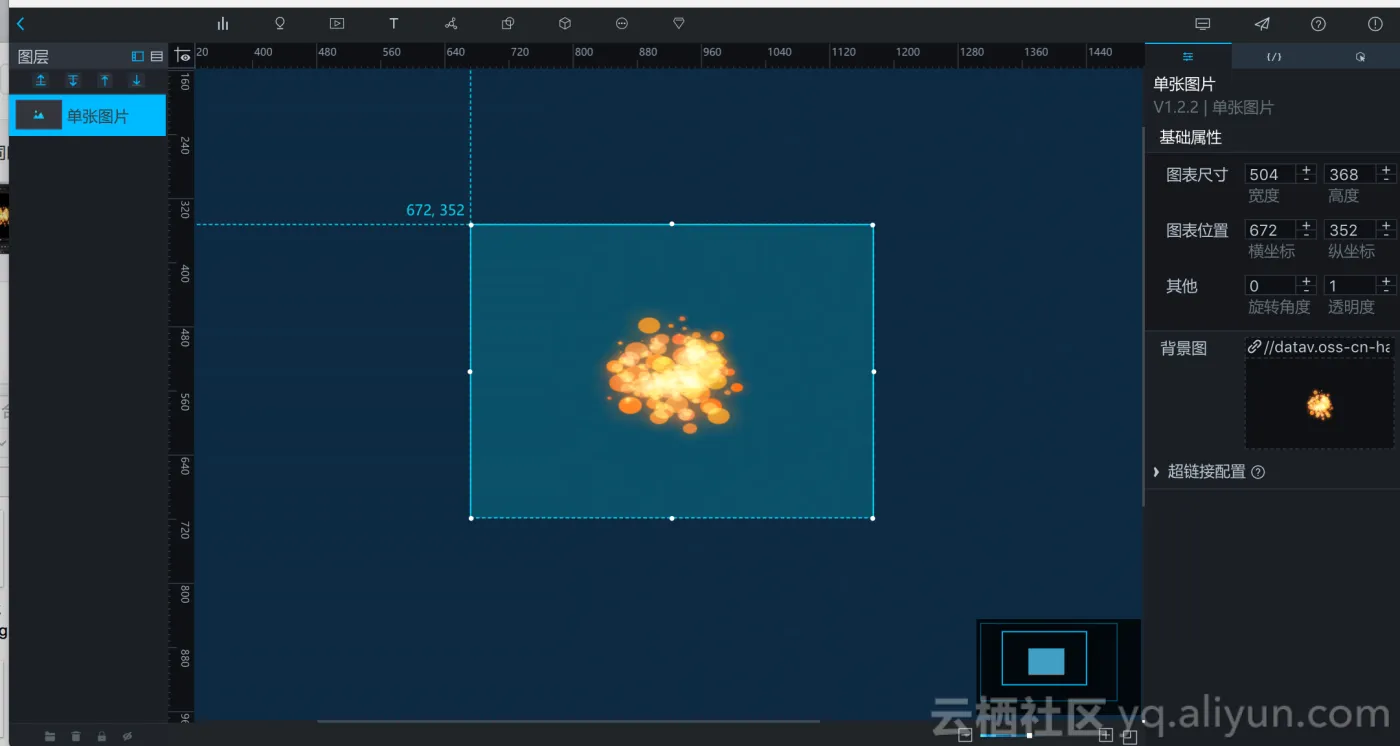Click the width input showing 504
The image size is (1400, 746).
(1270, 174)
